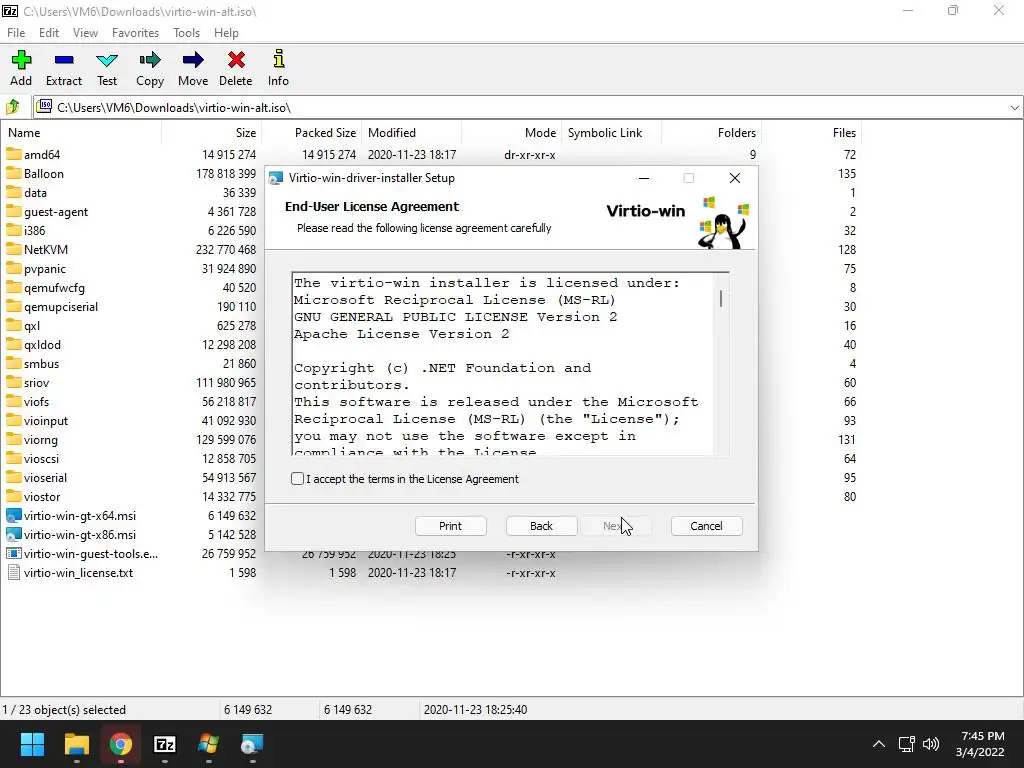This screenshot has height=768, width=1024.
Task: Open the clock and date panel
Action: tap(981, 744)
